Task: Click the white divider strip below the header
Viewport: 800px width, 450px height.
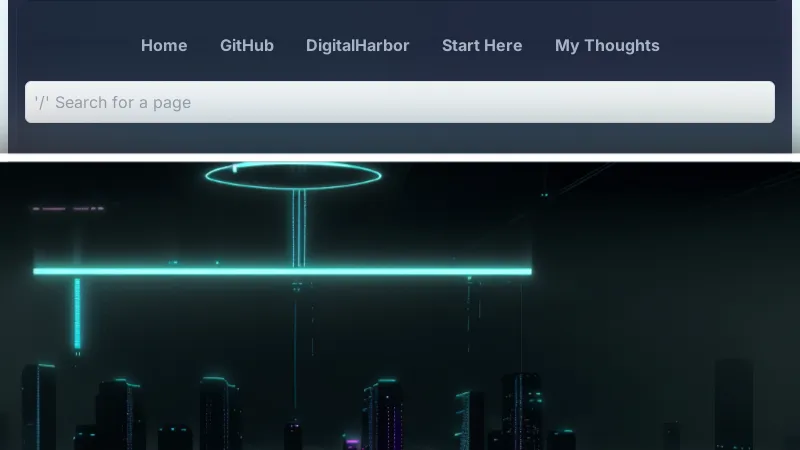Action: coord(400,157)
